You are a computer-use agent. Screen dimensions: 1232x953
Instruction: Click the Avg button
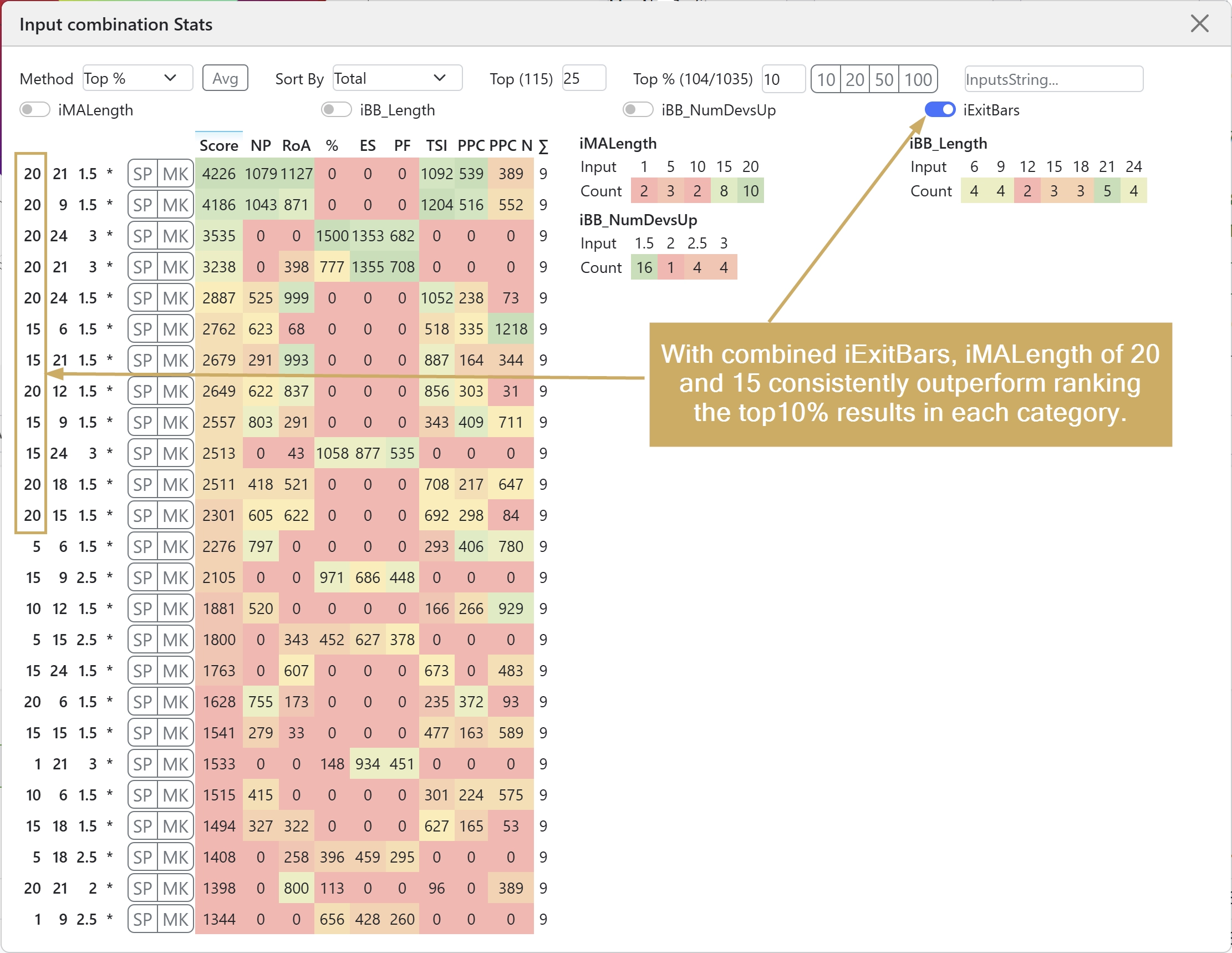(225, 78)
